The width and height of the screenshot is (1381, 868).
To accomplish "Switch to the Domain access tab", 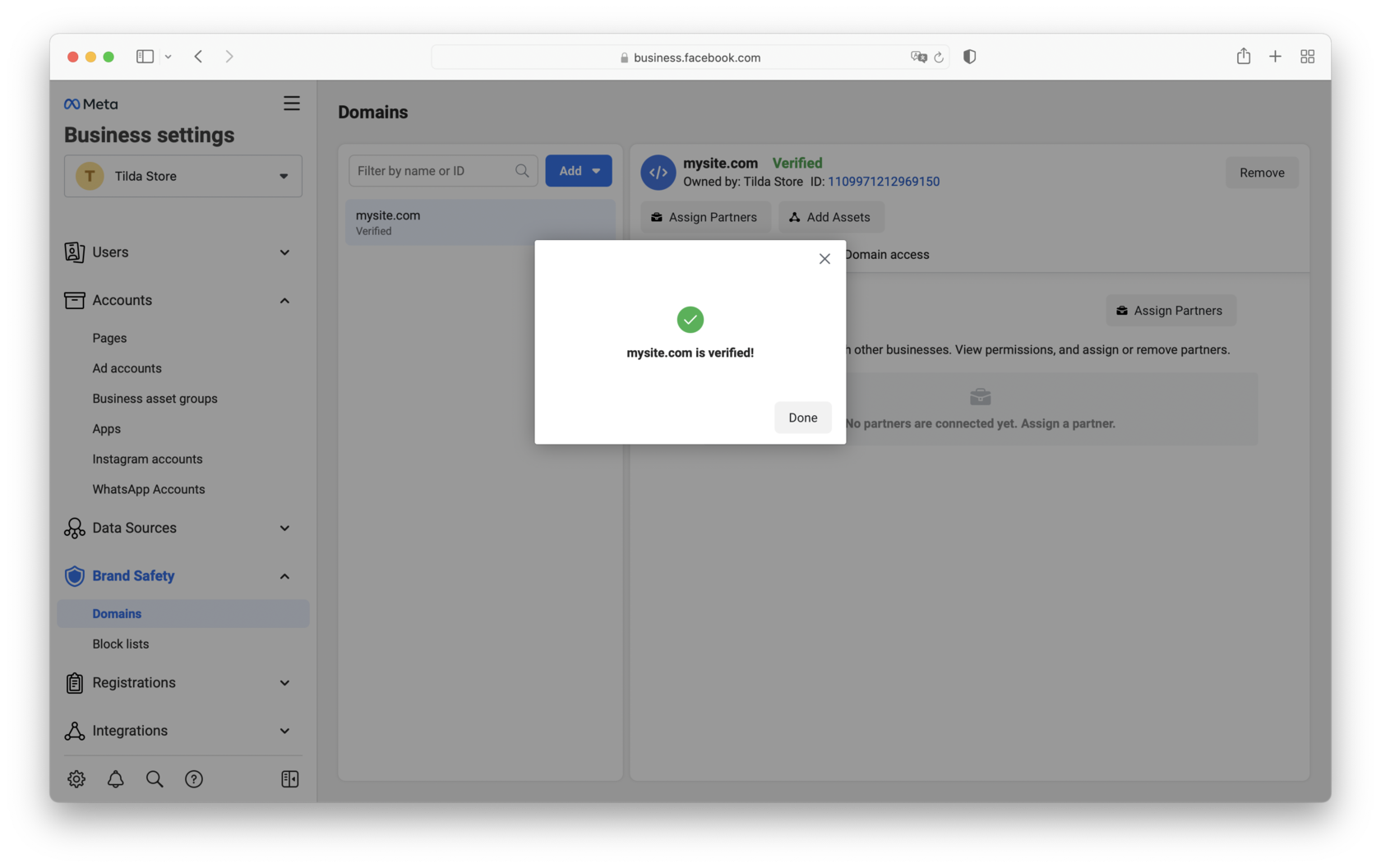I will (x=887, y=255).
